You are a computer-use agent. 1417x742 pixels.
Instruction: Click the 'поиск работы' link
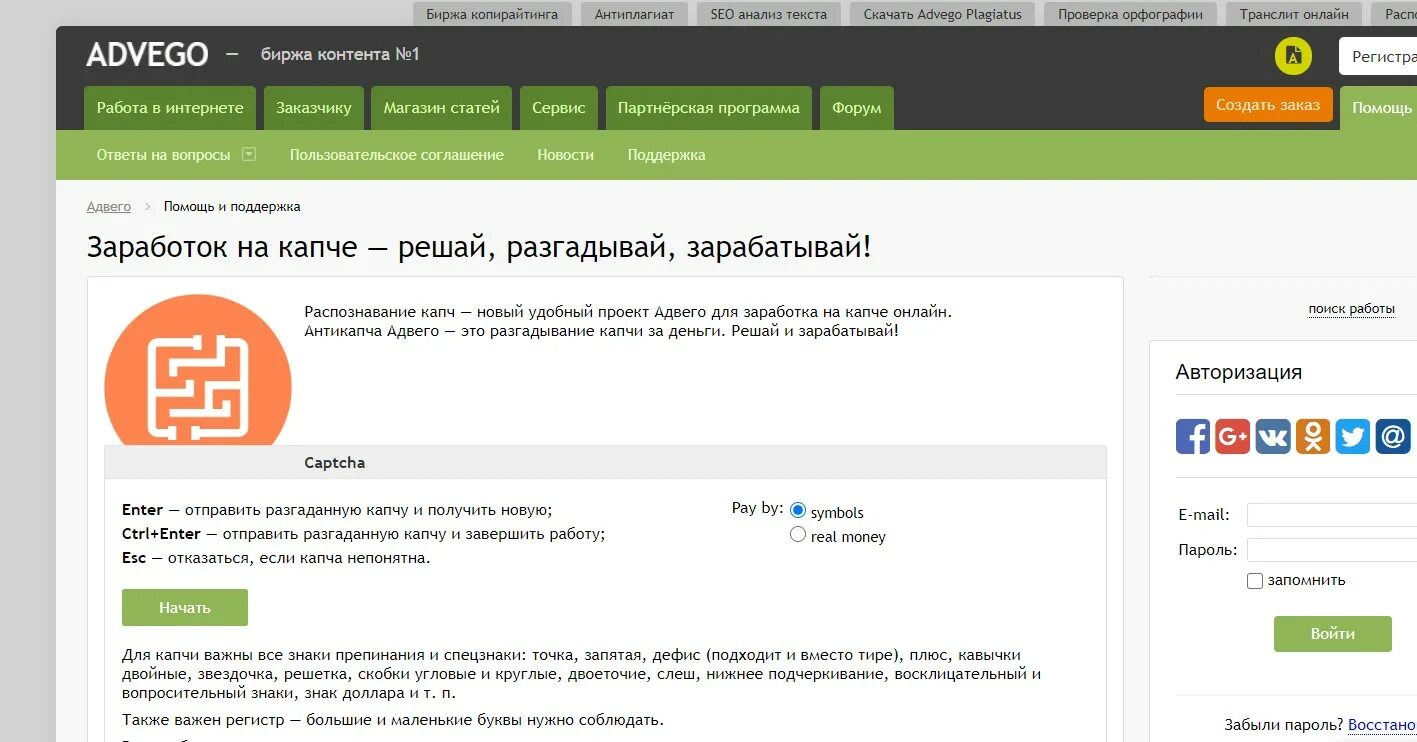(1352, 309)
